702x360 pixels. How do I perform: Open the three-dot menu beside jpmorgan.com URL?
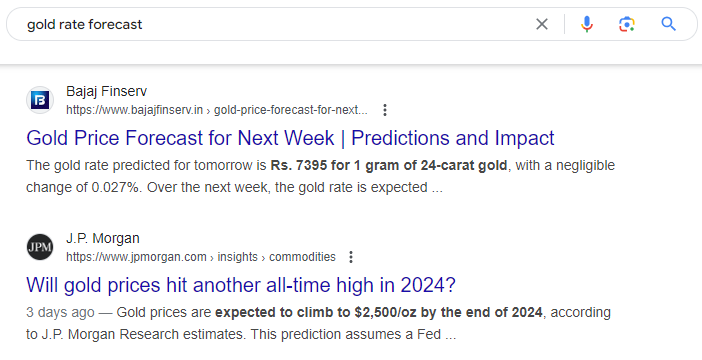click(x=351, y=257)
